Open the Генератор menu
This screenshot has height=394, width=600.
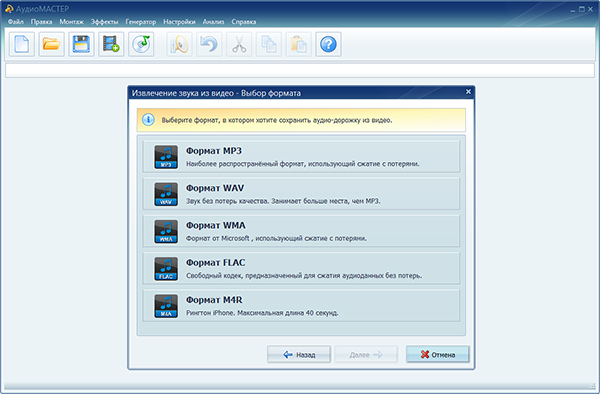[141, 22]
